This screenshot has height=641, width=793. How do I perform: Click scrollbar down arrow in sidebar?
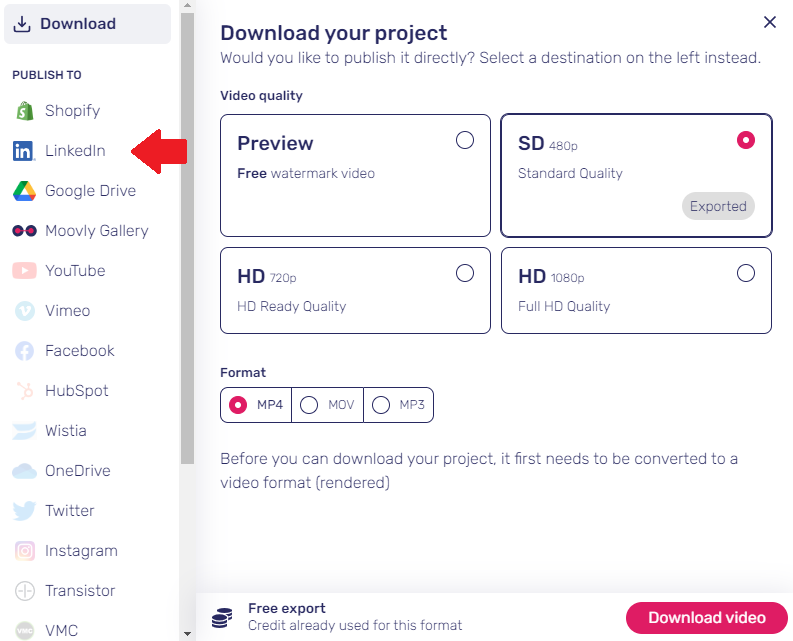click(187, 633)
